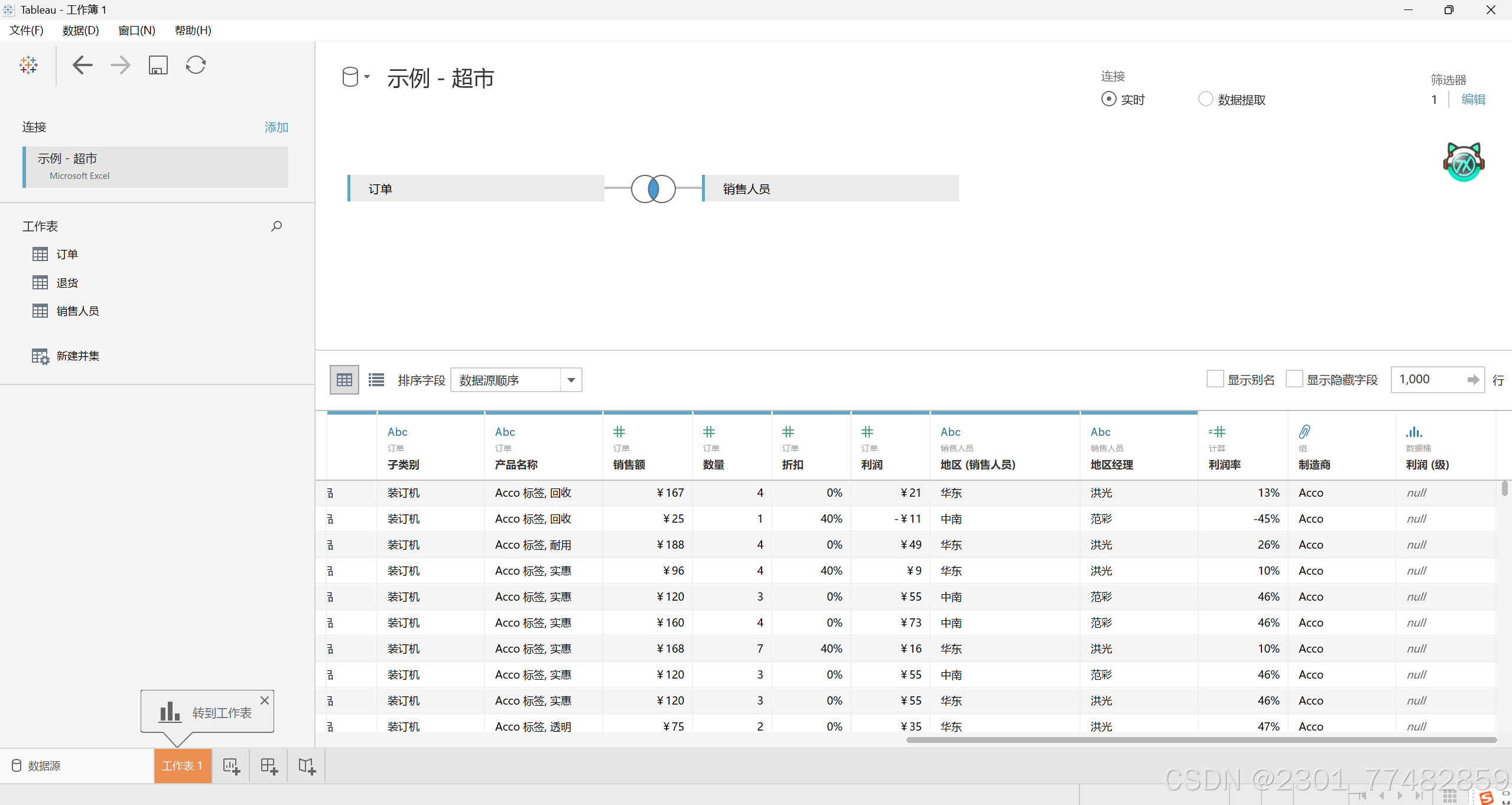Switch to grid preview view icon
The width and height of the screenshot is (1512, 805).
click(x=344, y=380)
